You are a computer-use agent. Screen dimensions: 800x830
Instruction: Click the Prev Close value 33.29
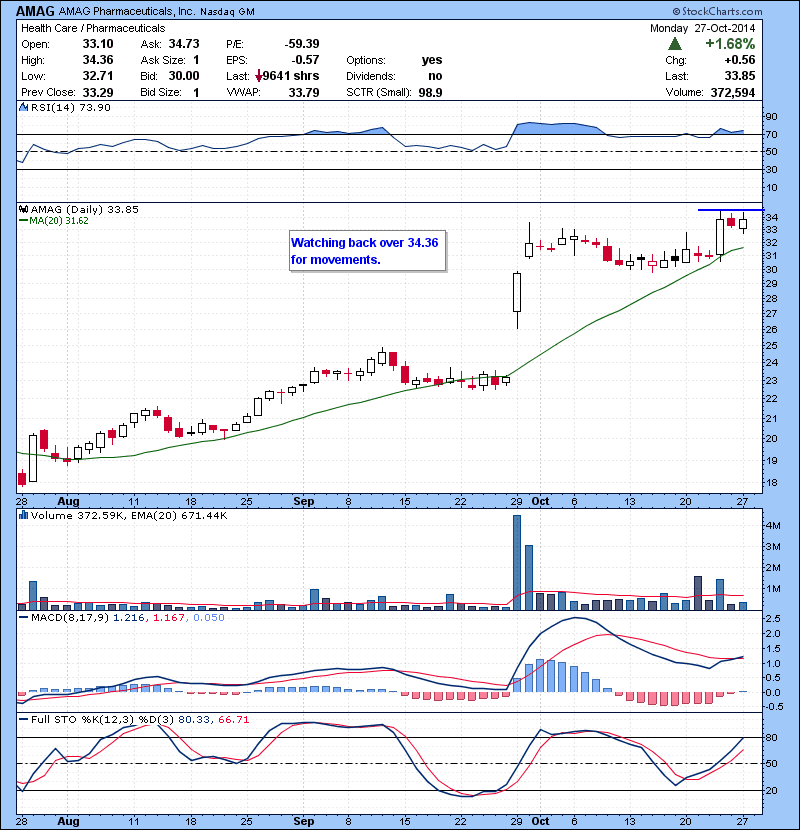tap(98, 93)
